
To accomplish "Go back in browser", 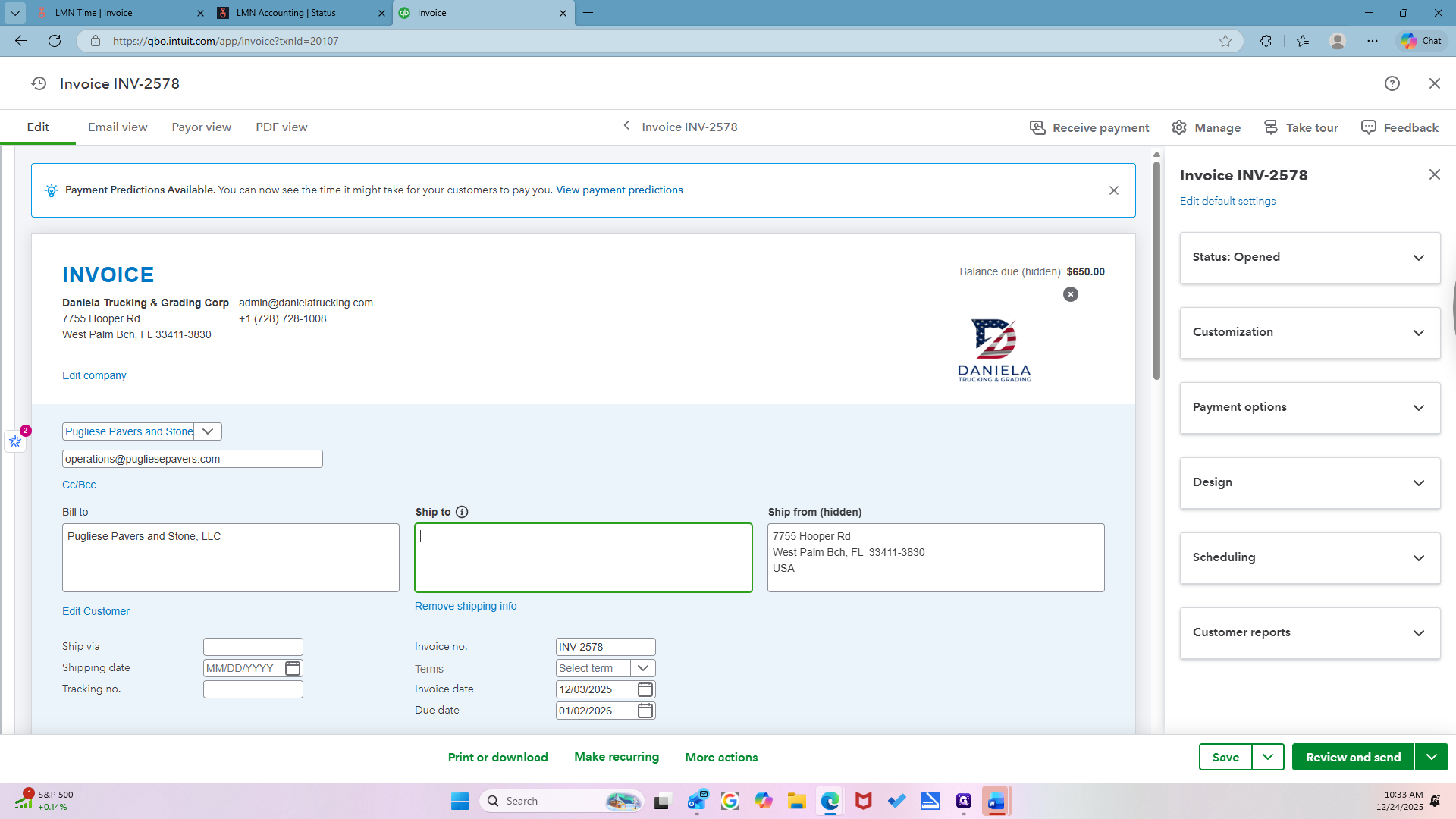I will (x=21, y=41).
